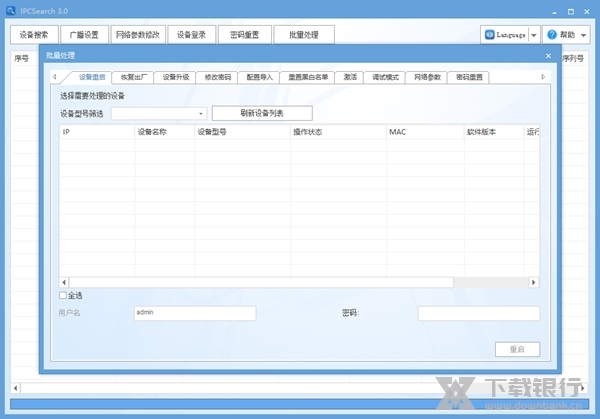
Task: Click the Language button label
Action: coord(511,35)
